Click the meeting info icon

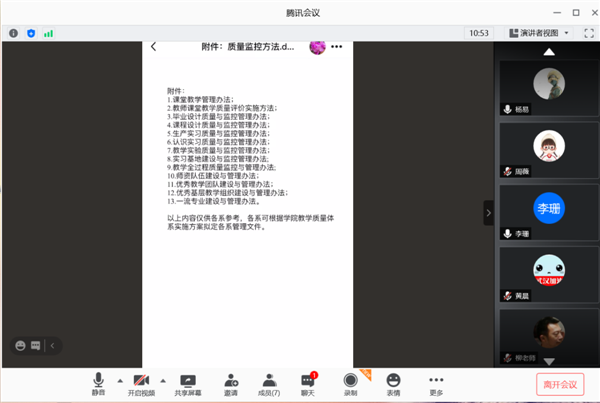coord(13,33)
